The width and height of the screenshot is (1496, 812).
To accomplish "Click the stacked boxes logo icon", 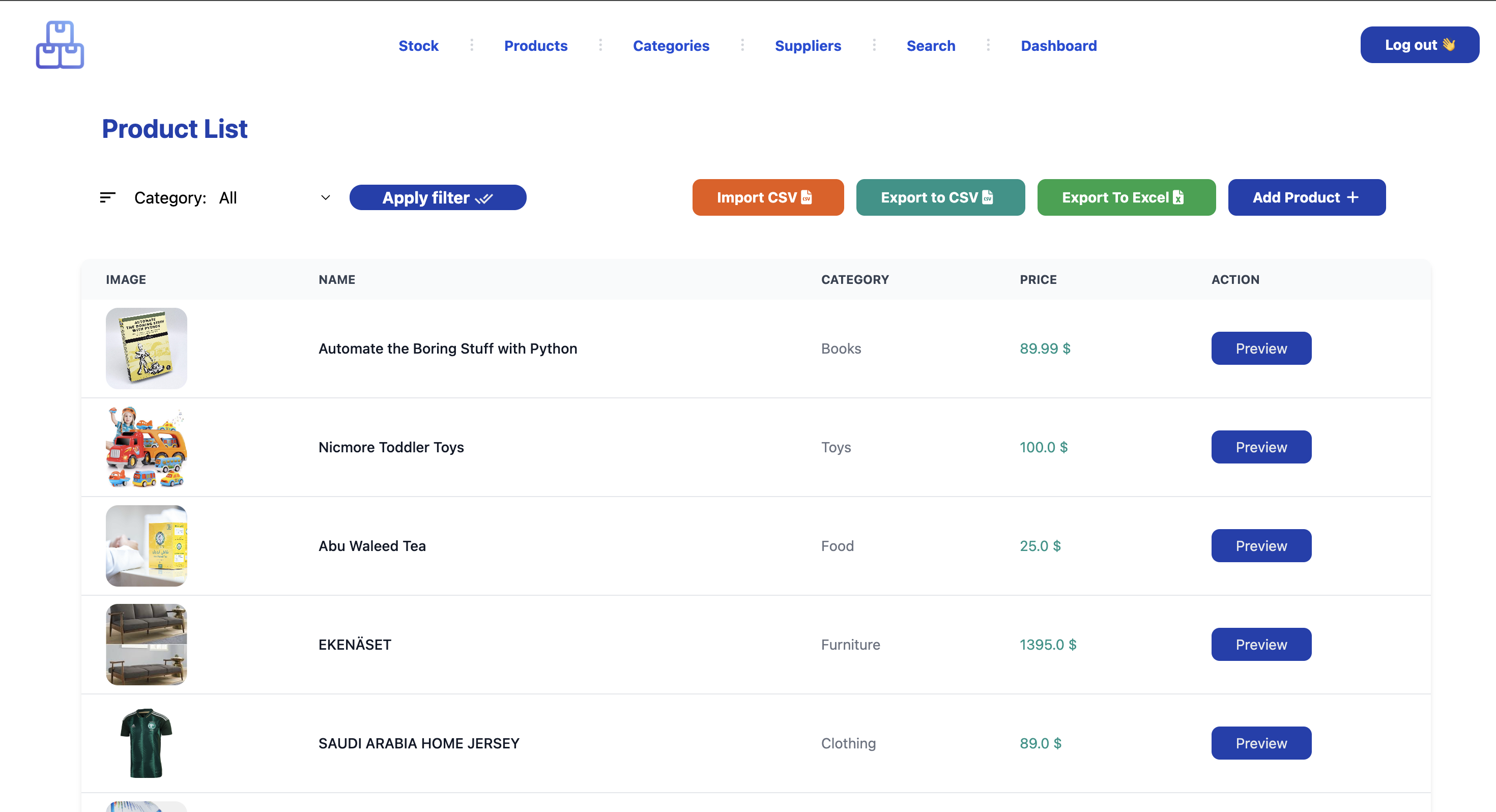I will 60,45.
